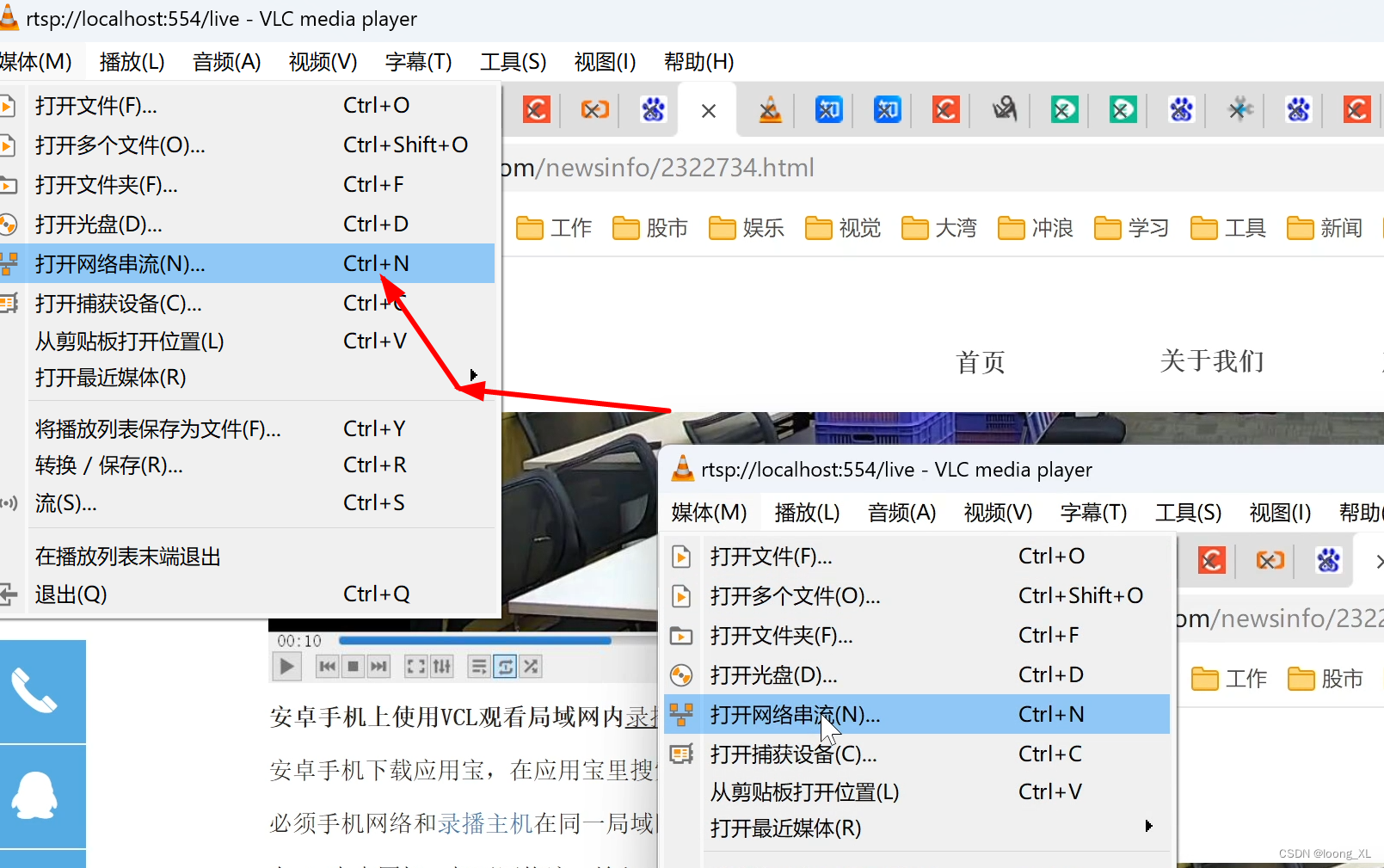
Task: Go to 首页 on the webpage
Action: pyautogui.click(x=981, y=362)
